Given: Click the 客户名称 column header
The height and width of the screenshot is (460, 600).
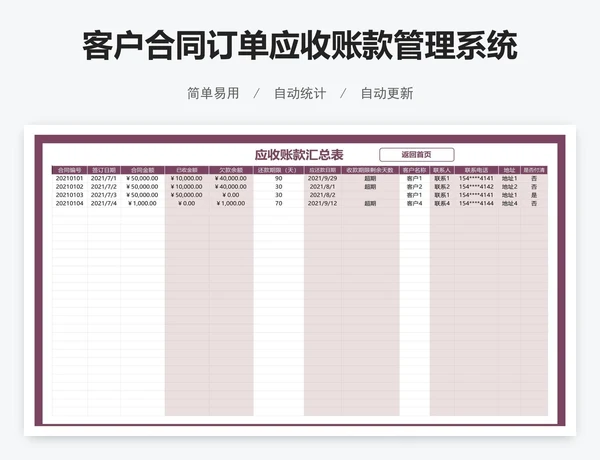Looking at the screenshot, I should point(414,170).
